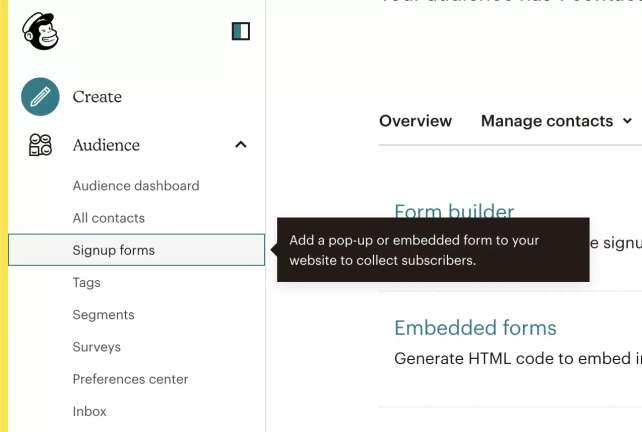Open Preferences center
Image resolution: width=642 pixels, height=432 pixels.
coord(130,379)
